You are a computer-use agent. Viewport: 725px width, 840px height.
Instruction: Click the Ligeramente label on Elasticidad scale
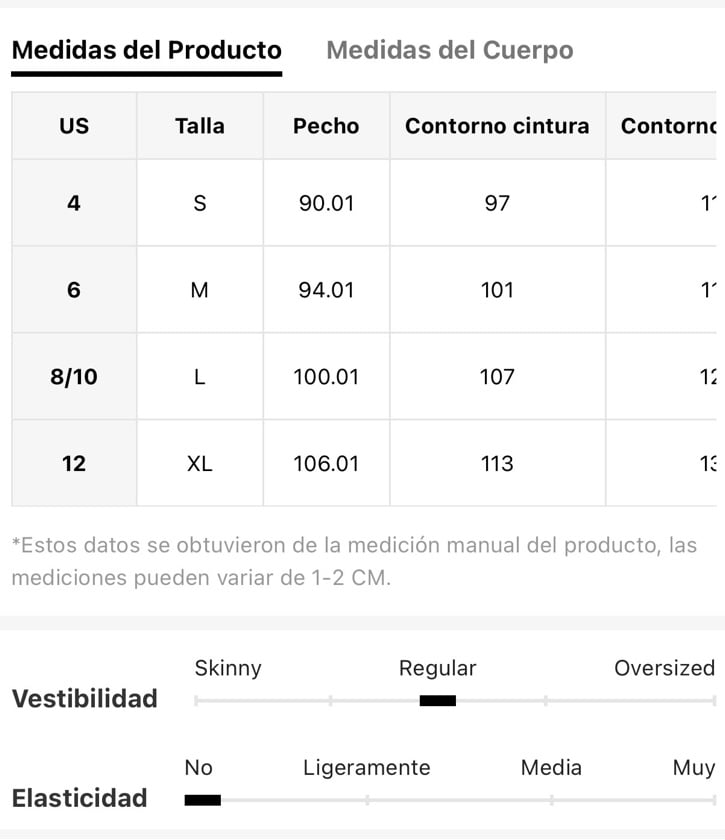[367, 768]
